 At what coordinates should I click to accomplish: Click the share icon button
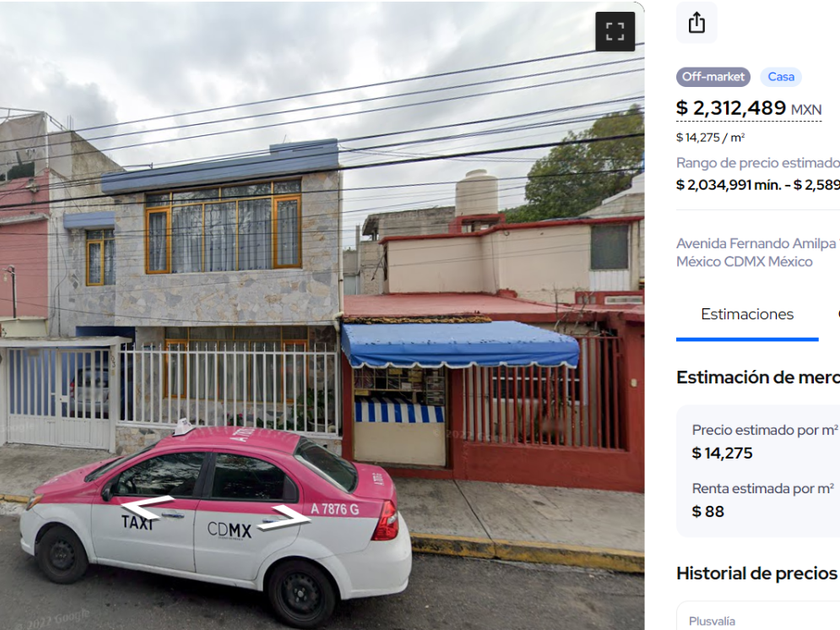click(x=696, y=23)
